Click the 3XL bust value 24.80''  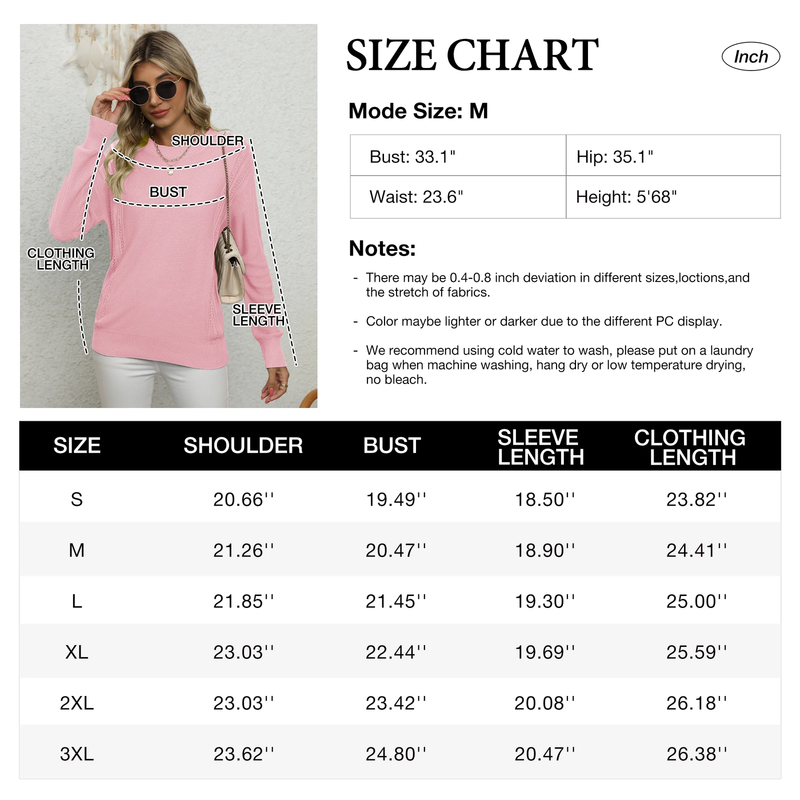(396, 754)
